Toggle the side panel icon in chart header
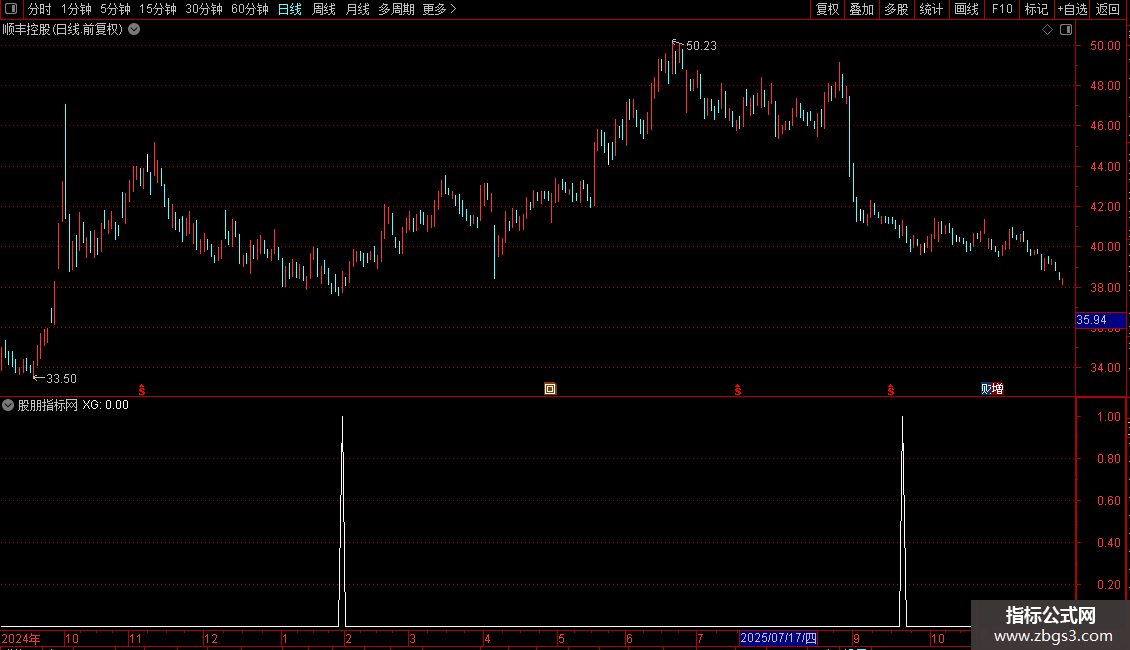Screen dimensions: 1130x650 point(1066,30)
